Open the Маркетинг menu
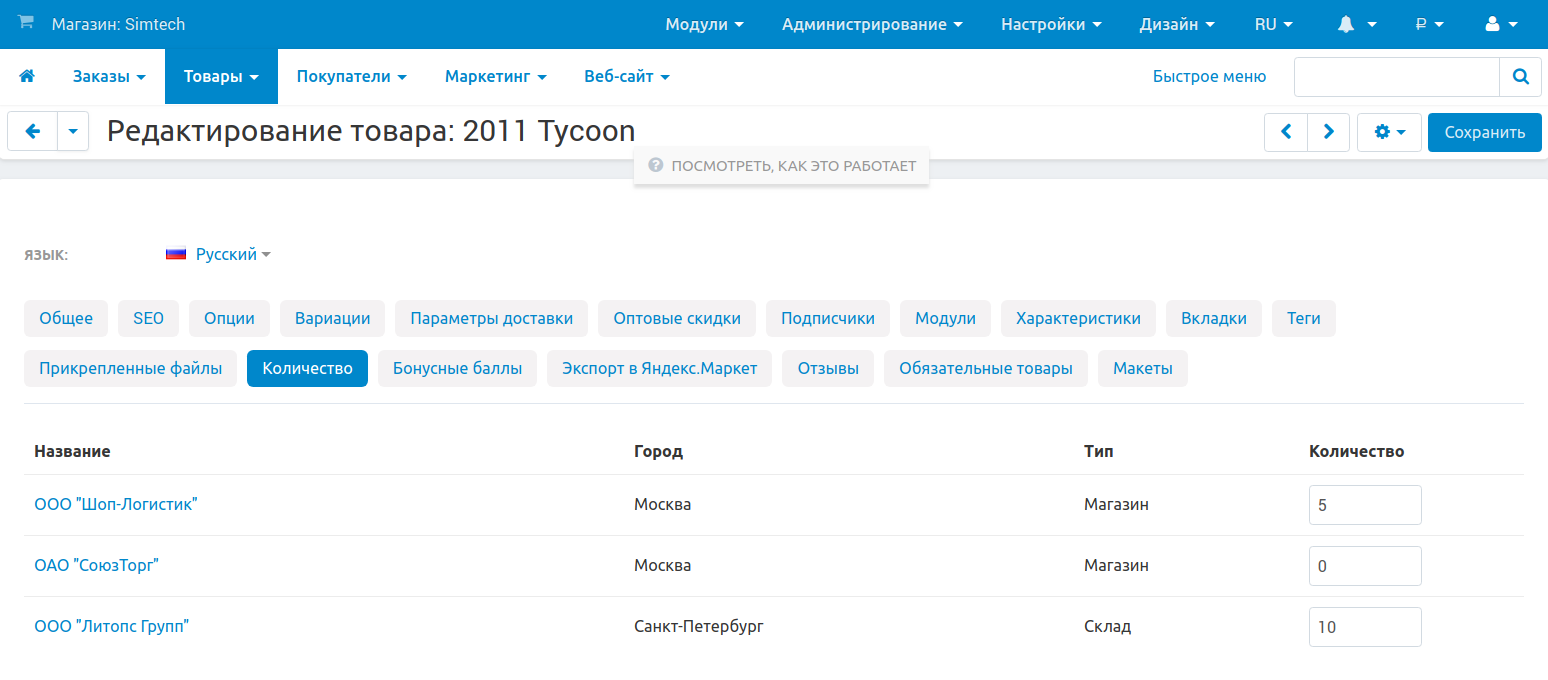Screen dimensions: 1548x680 495,76
